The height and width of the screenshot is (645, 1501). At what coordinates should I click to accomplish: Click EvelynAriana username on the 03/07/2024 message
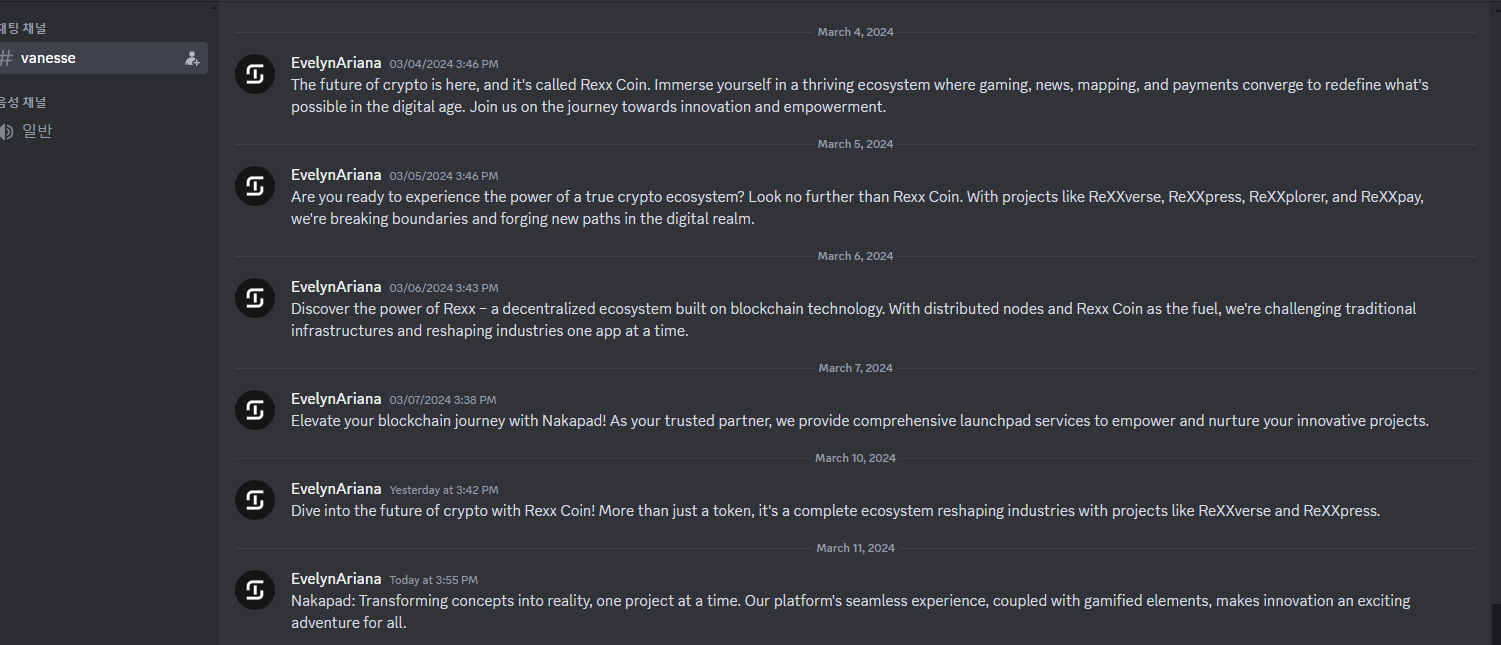pyautogui.click(x=336, y=399)
